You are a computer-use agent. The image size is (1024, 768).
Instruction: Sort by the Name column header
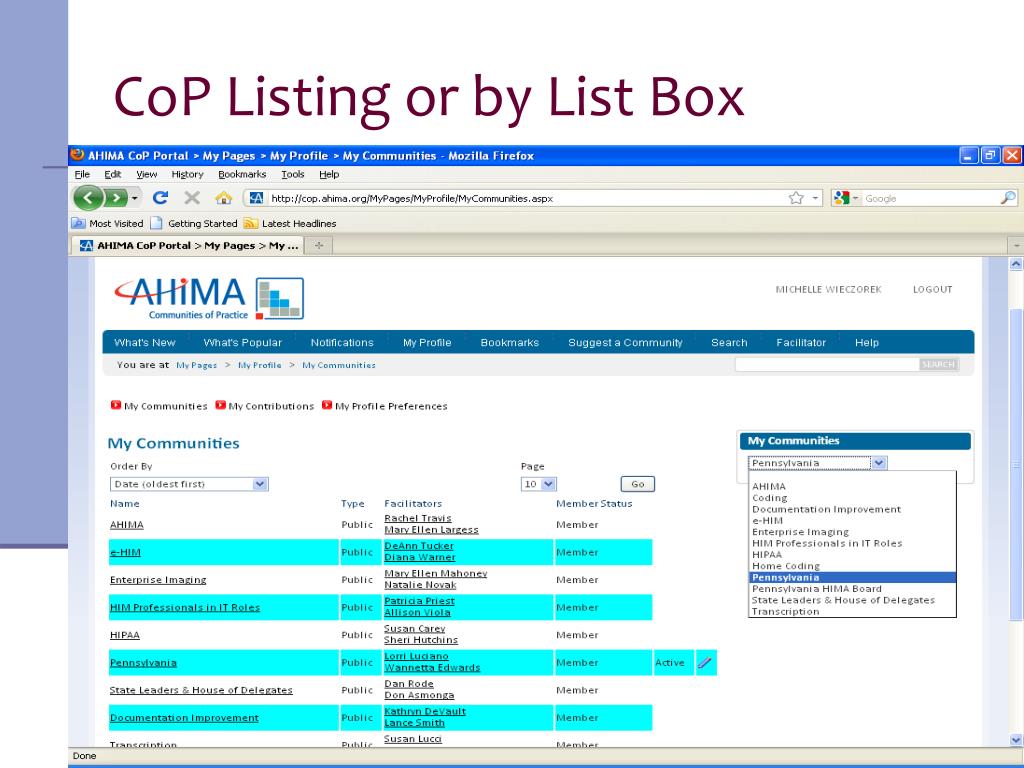tap(125, 504)
